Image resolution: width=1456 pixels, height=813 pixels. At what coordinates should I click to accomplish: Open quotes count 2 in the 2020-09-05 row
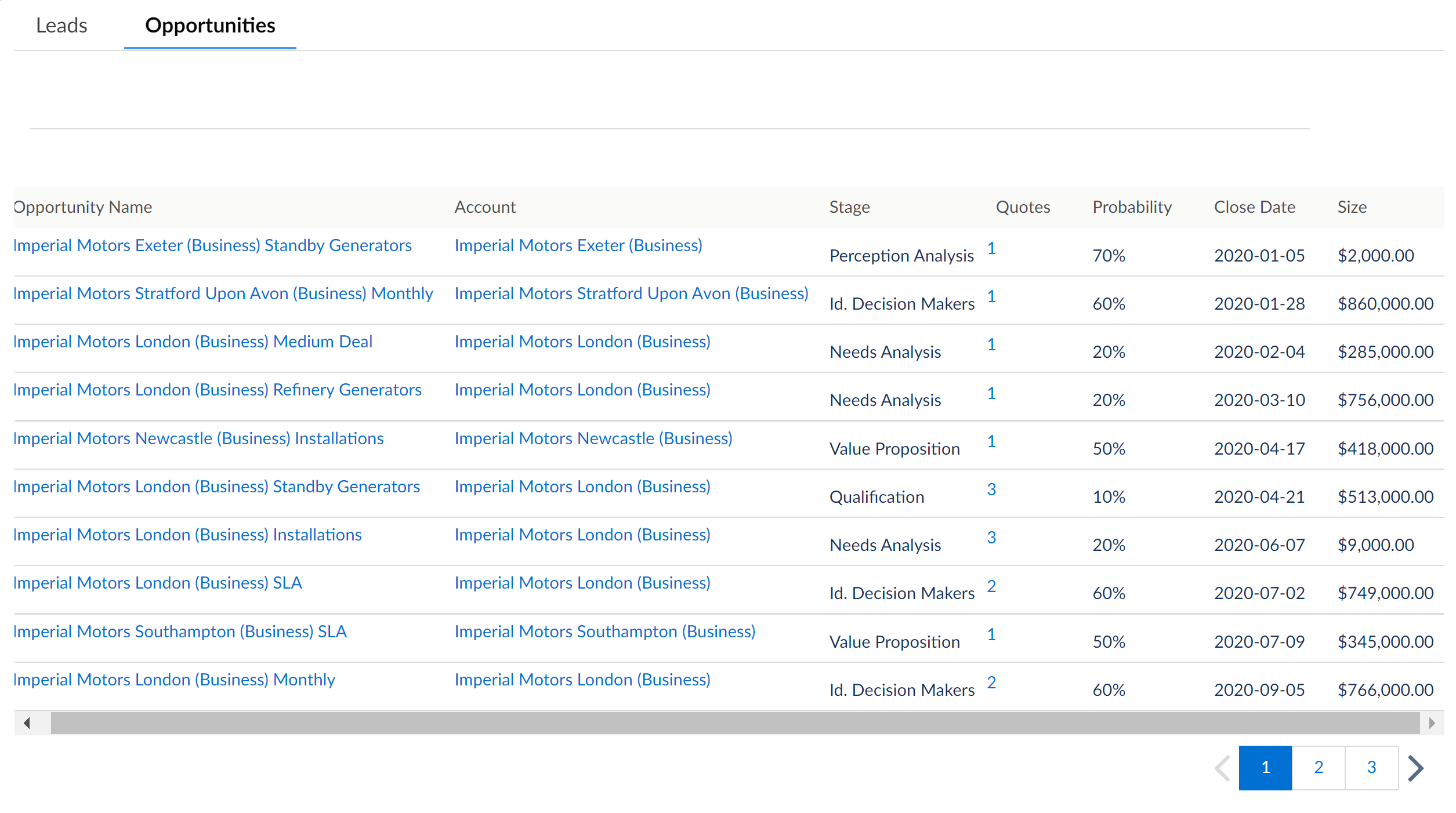(x=991, y=683)
